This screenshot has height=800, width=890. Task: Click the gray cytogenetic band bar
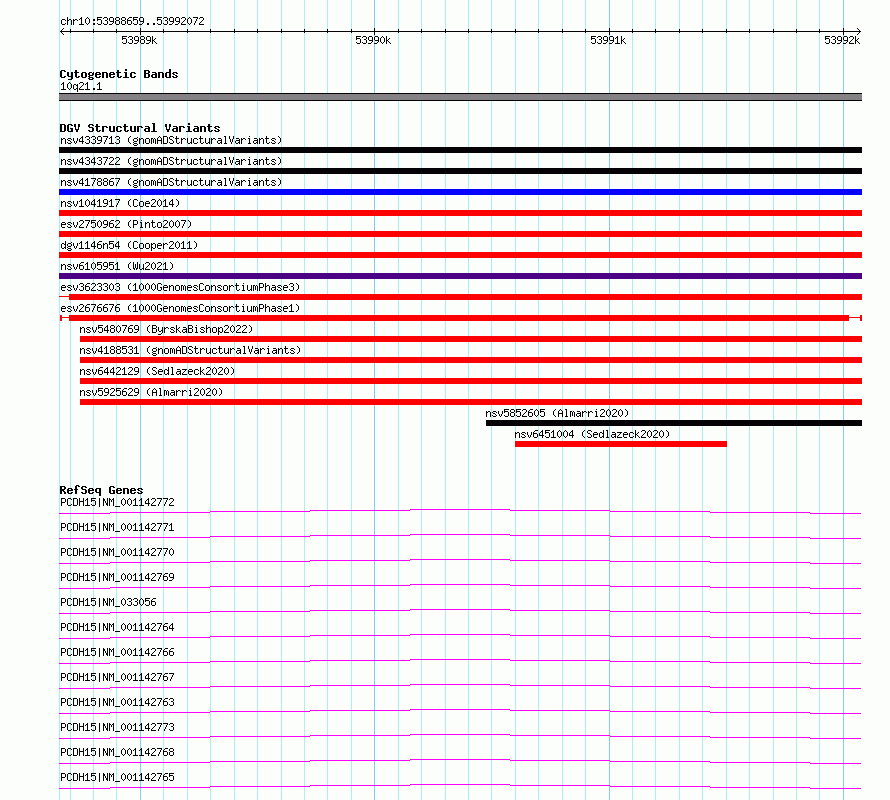[x=460, y=97]
